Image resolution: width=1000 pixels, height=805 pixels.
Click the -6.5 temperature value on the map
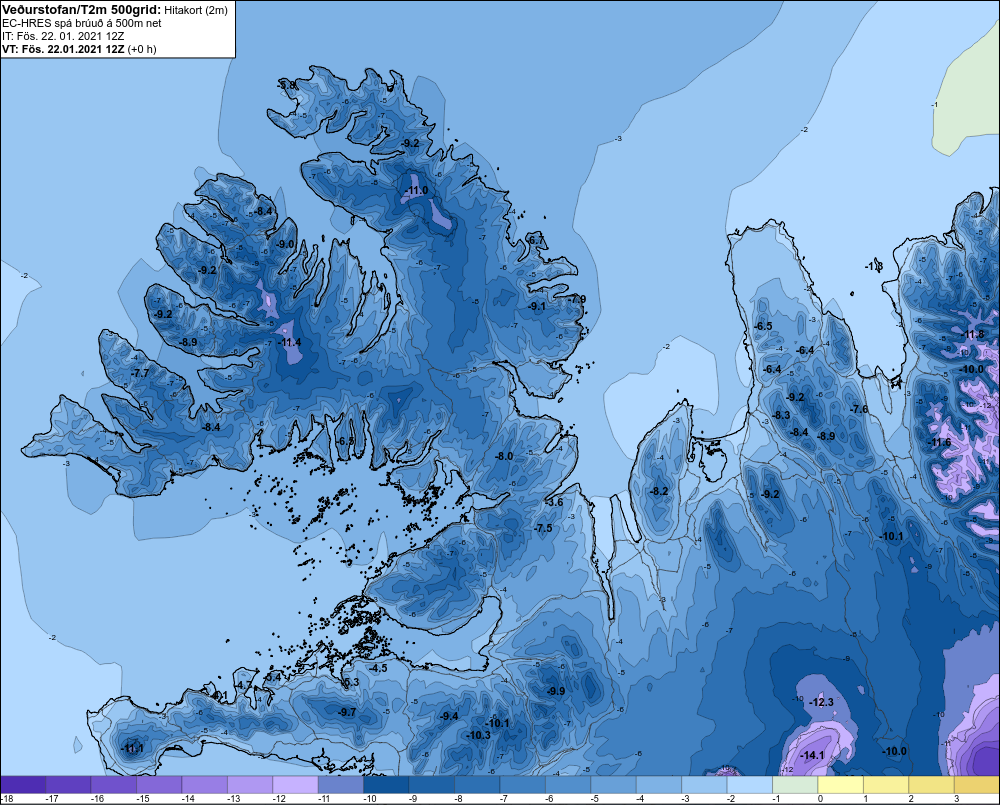(x=763, y=326)
